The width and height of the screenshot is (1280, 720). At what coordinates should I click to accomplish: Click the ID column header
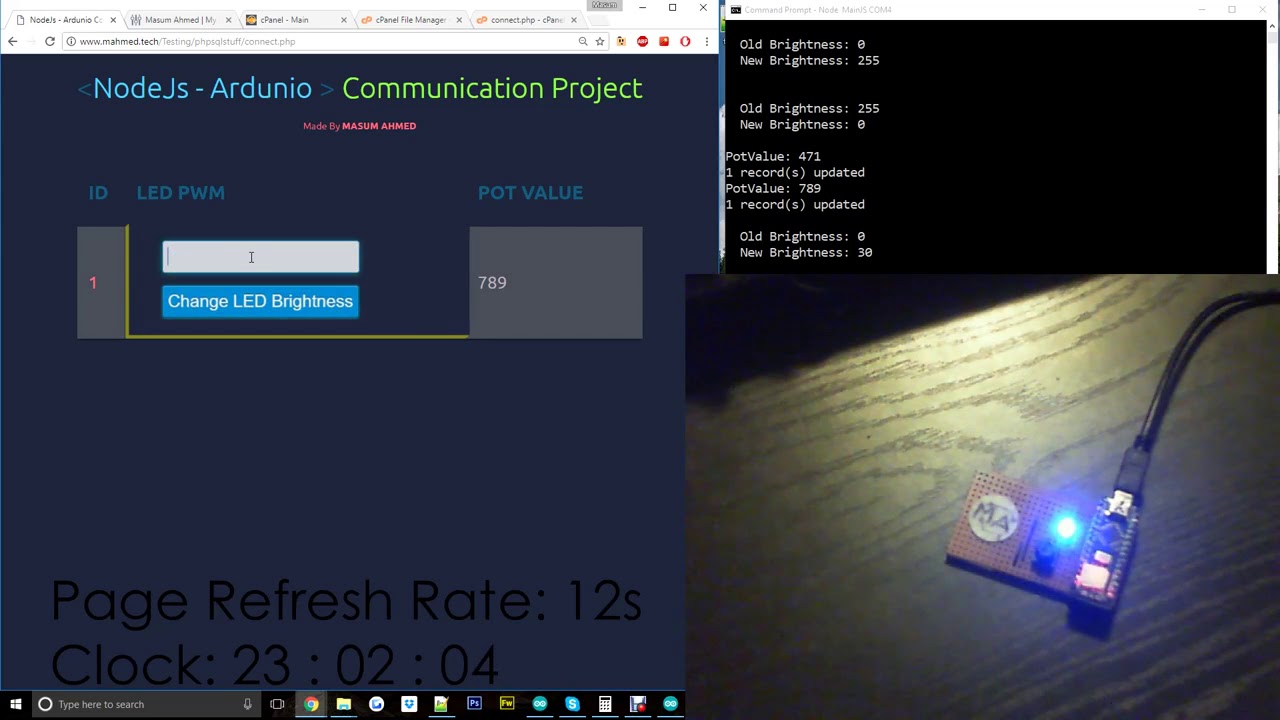click(98, 192)
